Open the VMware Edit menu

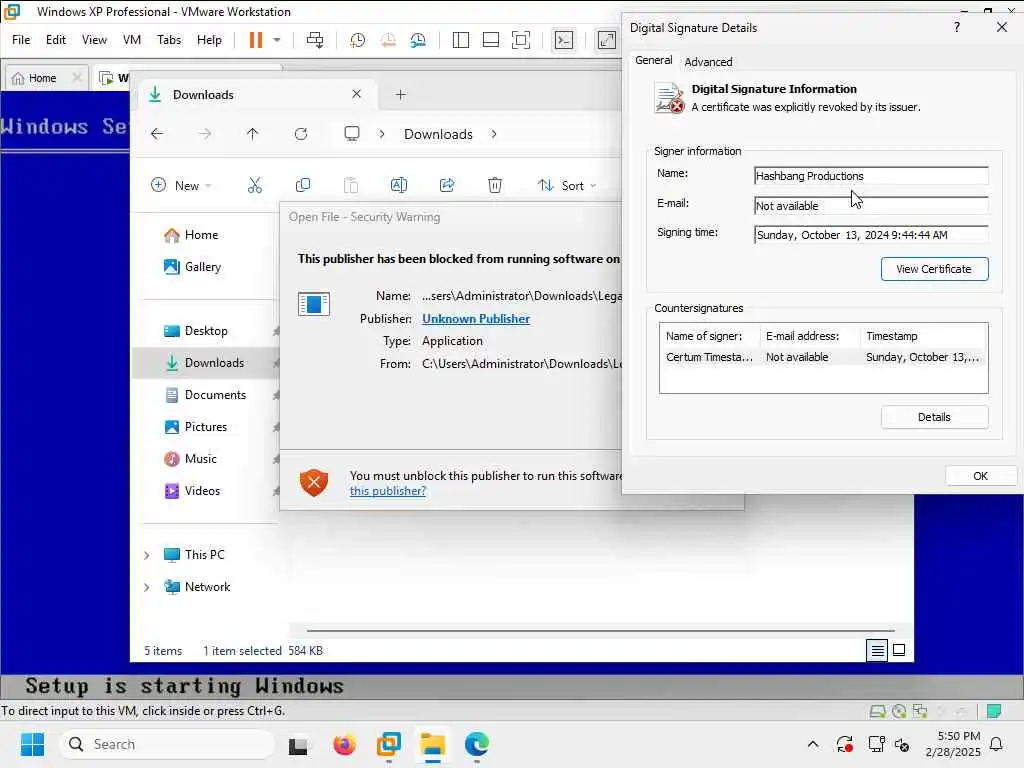pos(56,40)
